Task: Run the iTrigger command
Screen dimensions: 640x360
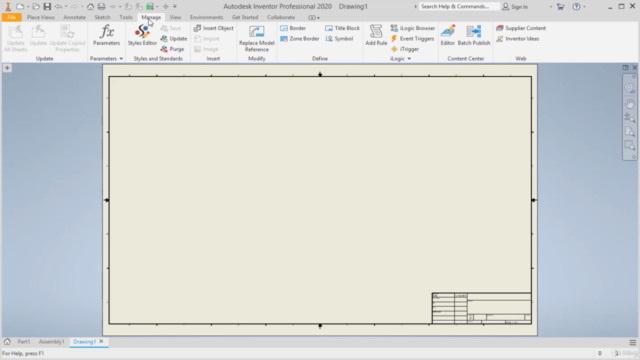Action: [x=404, y=49]
